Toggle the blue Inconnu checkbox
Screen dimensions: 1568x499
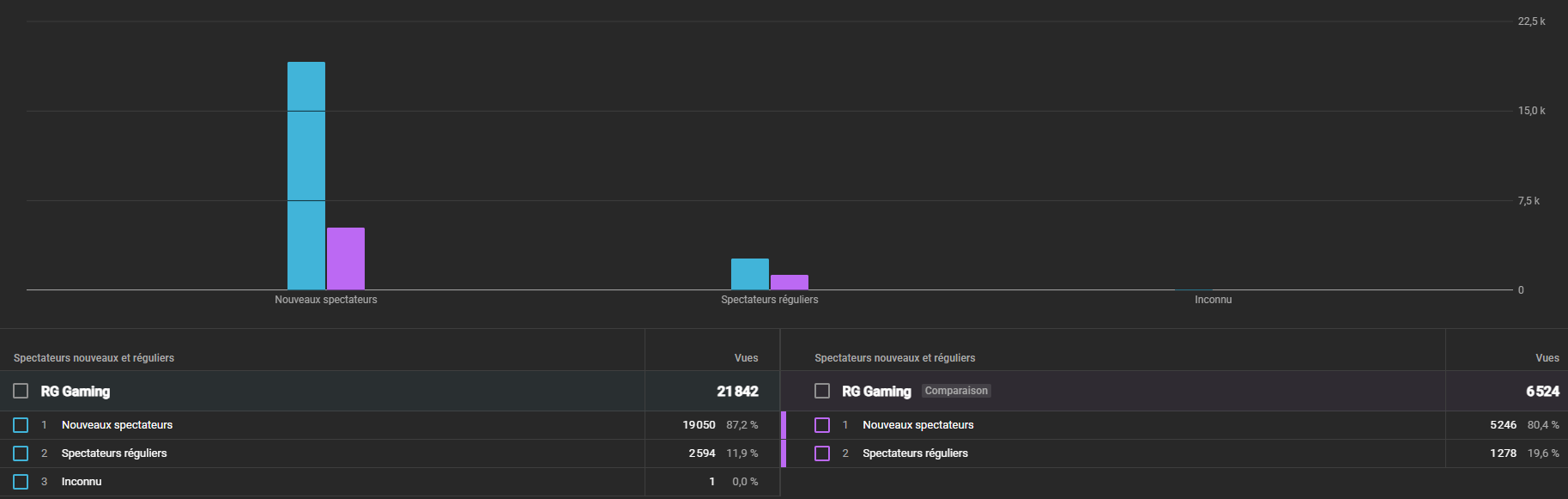point(21,482)
